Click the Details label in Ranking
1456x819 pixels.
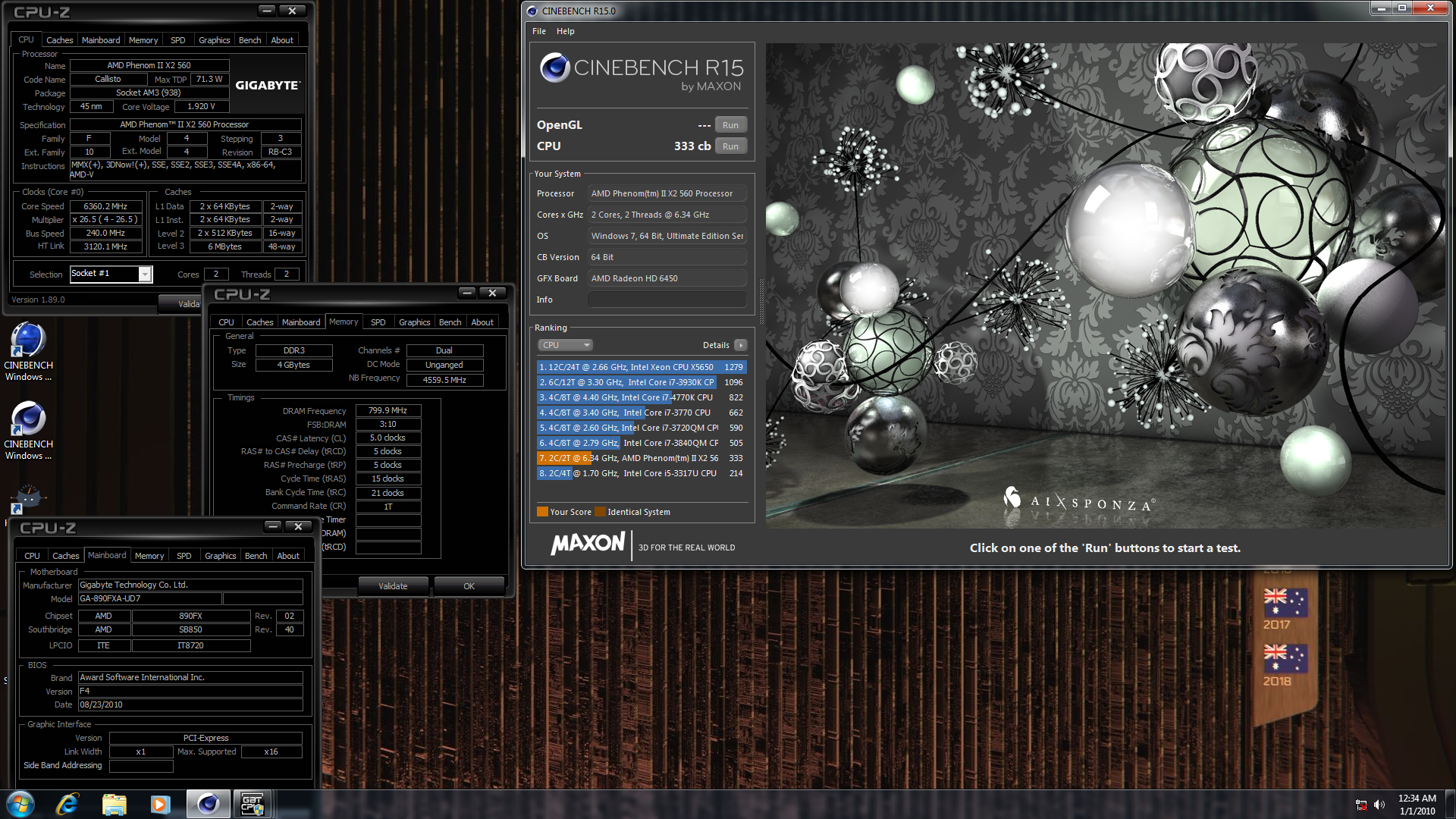tap(716, 345)
